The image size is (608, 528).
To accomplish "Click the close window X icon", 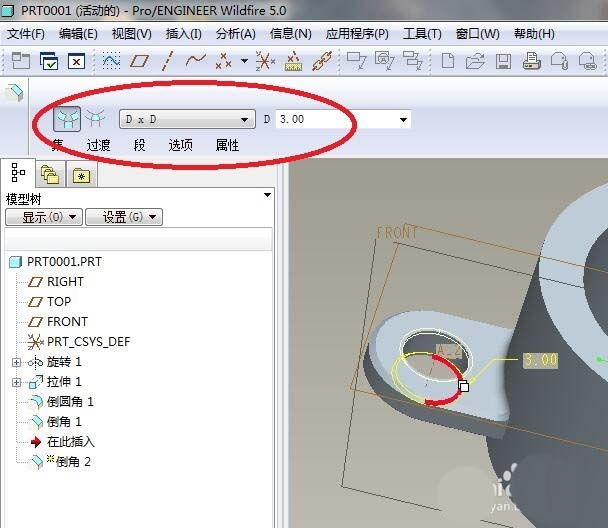I will click(76, 61).
